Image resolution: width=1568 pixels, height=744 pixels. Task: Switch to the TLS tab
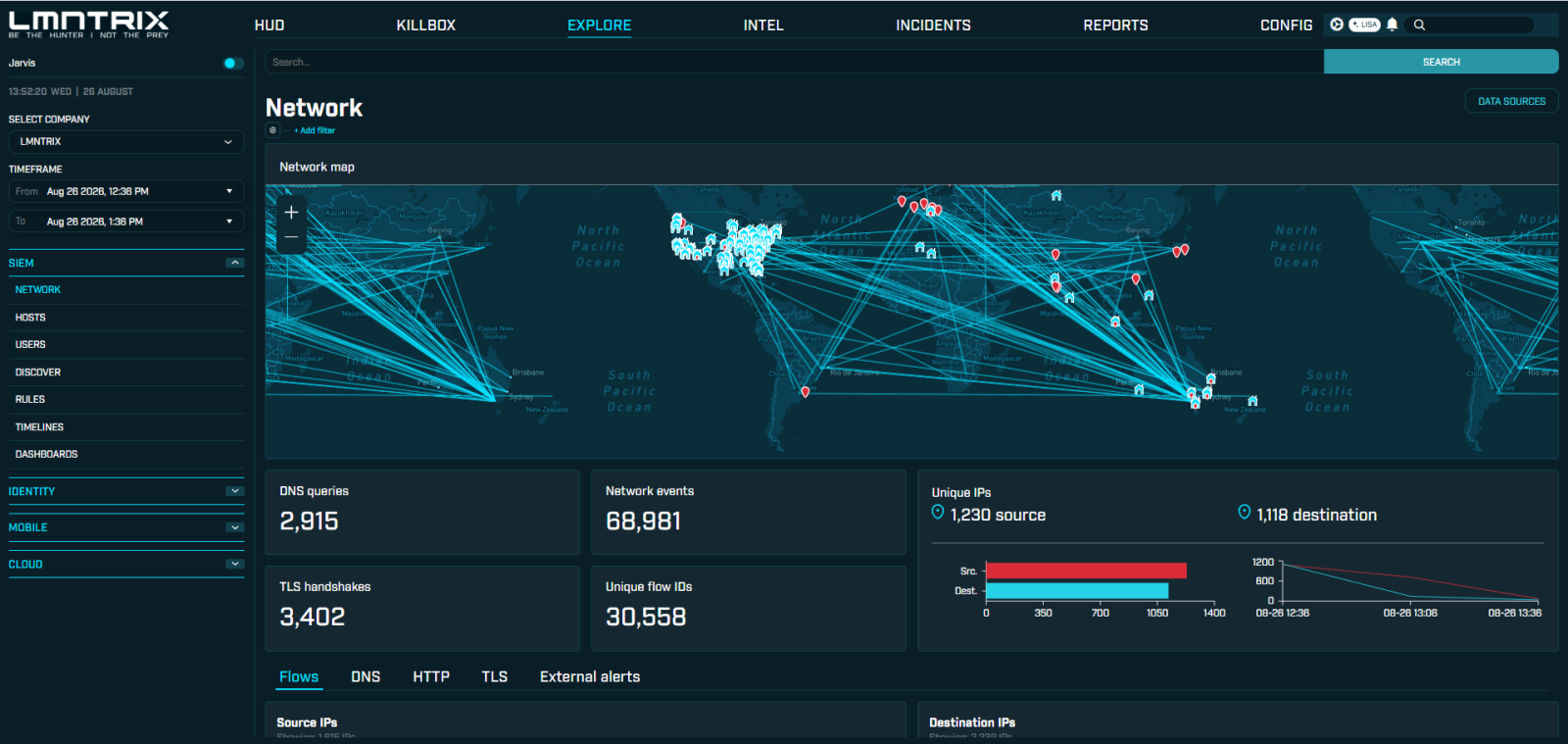(x=495, y=677)
